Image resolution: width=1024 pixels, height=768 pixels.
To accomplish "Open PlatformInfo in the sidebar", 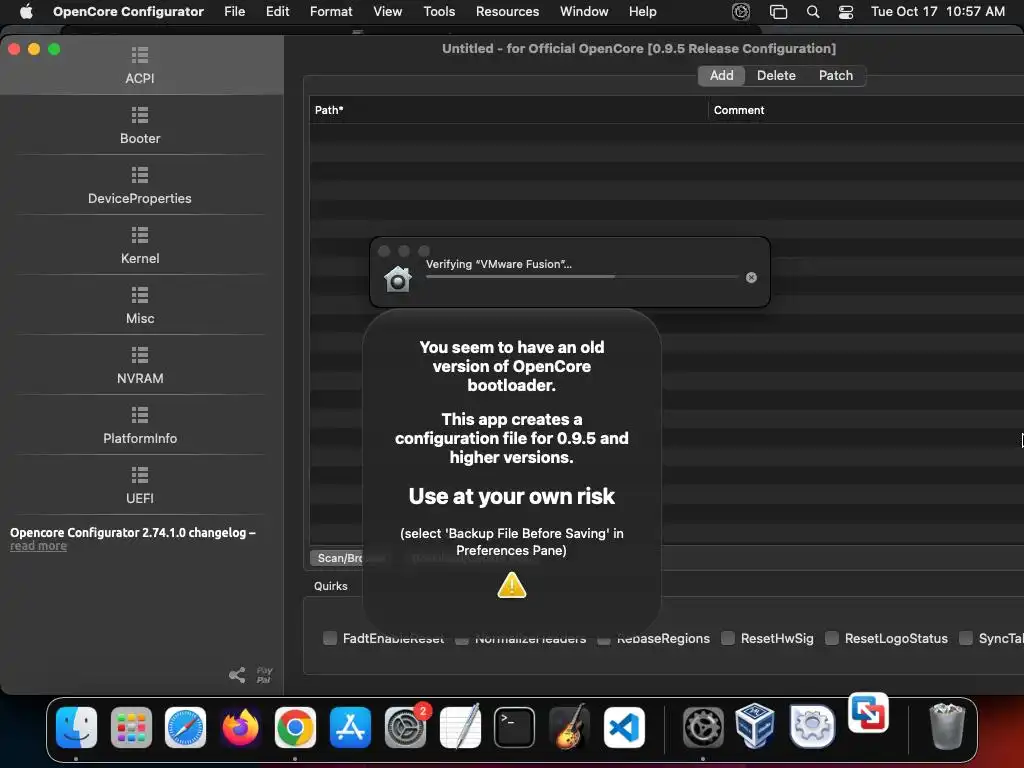I will tap(140, 426).
